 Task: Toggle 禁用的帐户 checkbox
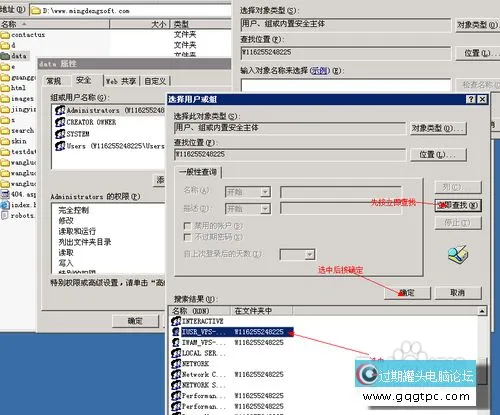click(187, 226)
